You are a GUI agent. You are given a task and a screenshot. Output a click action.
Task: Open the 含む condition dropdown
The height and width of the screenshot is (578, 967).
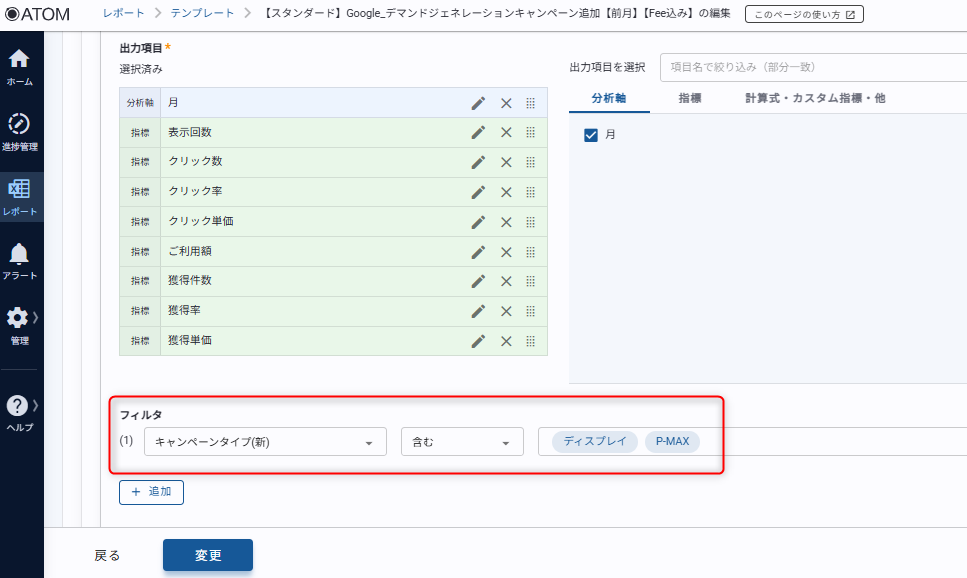click(462, 442)
